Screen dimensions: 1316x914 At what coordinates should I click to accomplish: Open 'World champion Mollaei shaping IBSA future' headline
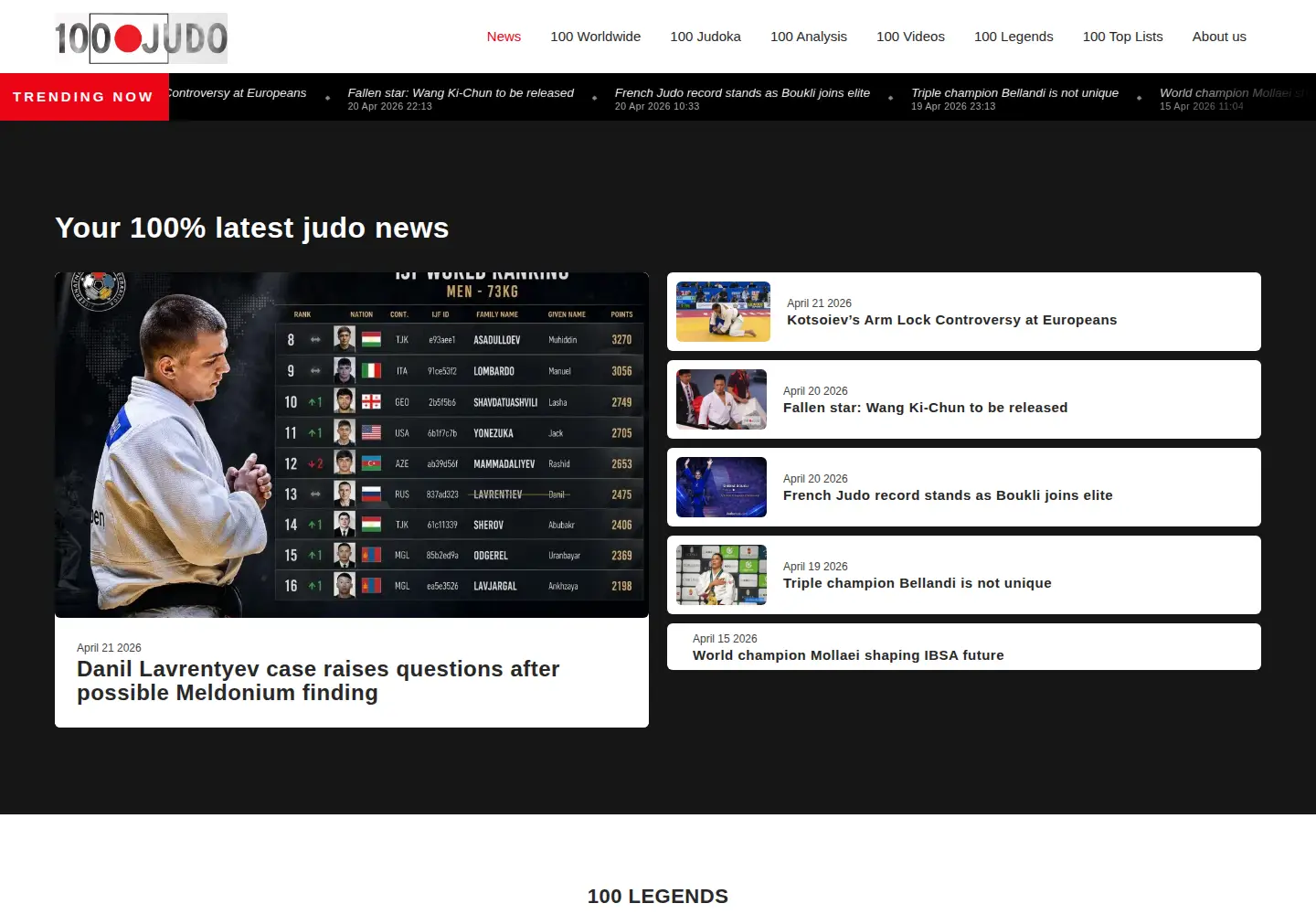click(x=848, y=655)
